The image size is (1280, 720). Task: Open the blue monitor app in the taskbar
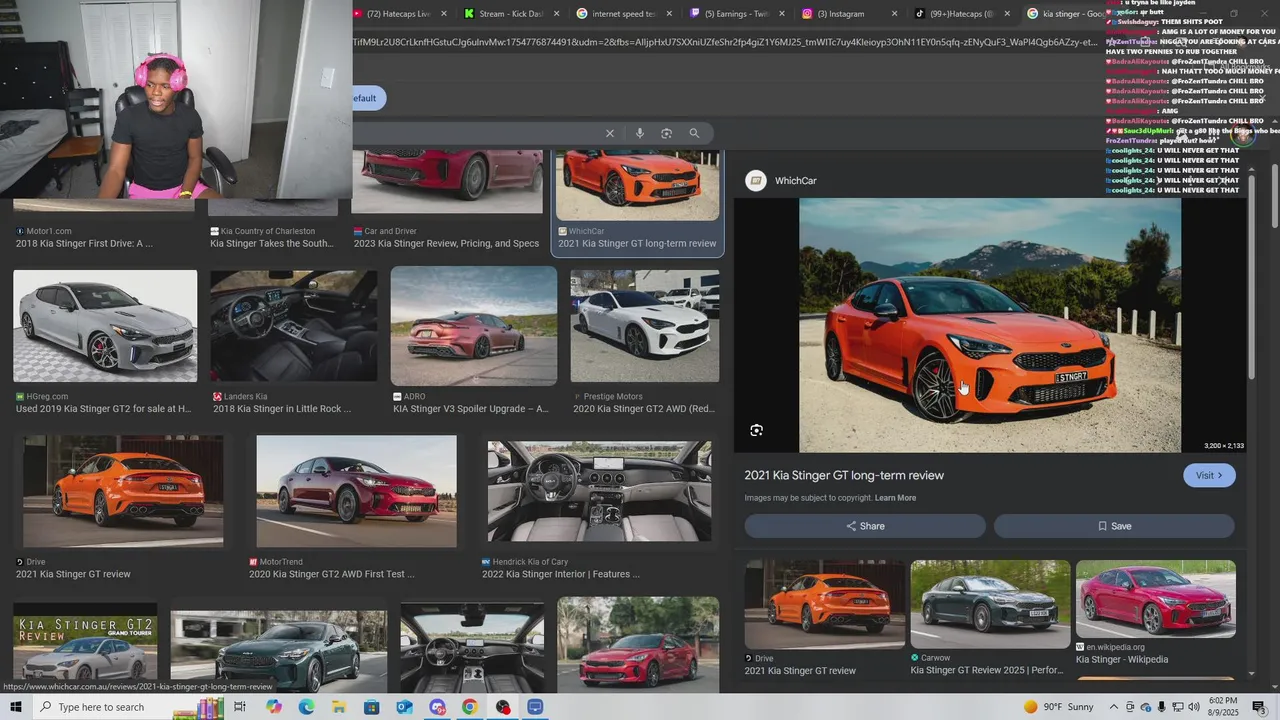point(535,707)
